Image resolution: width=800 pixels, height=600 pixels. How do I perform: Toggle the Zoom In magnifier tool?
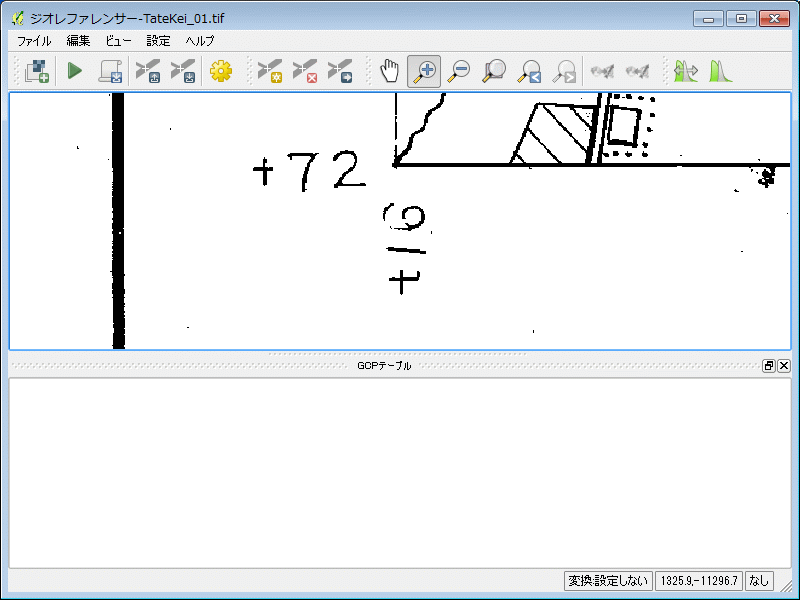[425, 71]
